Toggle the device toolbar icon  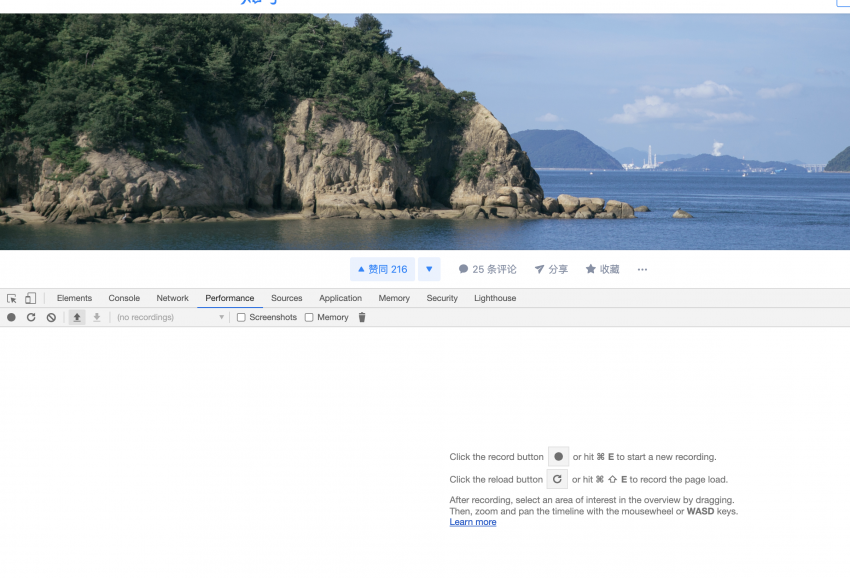31,298
